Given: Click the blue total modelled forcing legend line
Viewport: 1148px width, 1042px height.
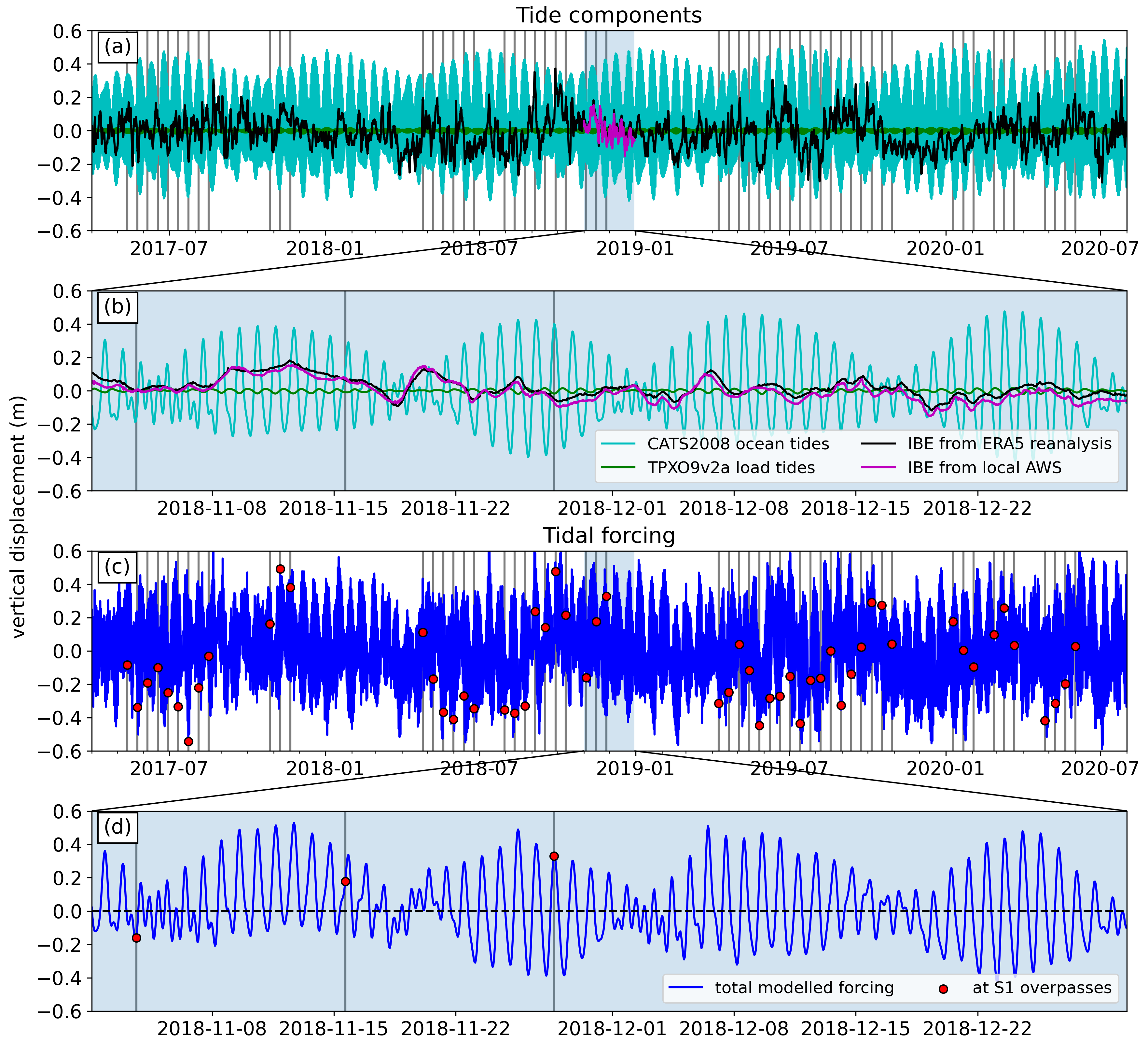Looking at the screenshot, I should (x=685, y=987).
